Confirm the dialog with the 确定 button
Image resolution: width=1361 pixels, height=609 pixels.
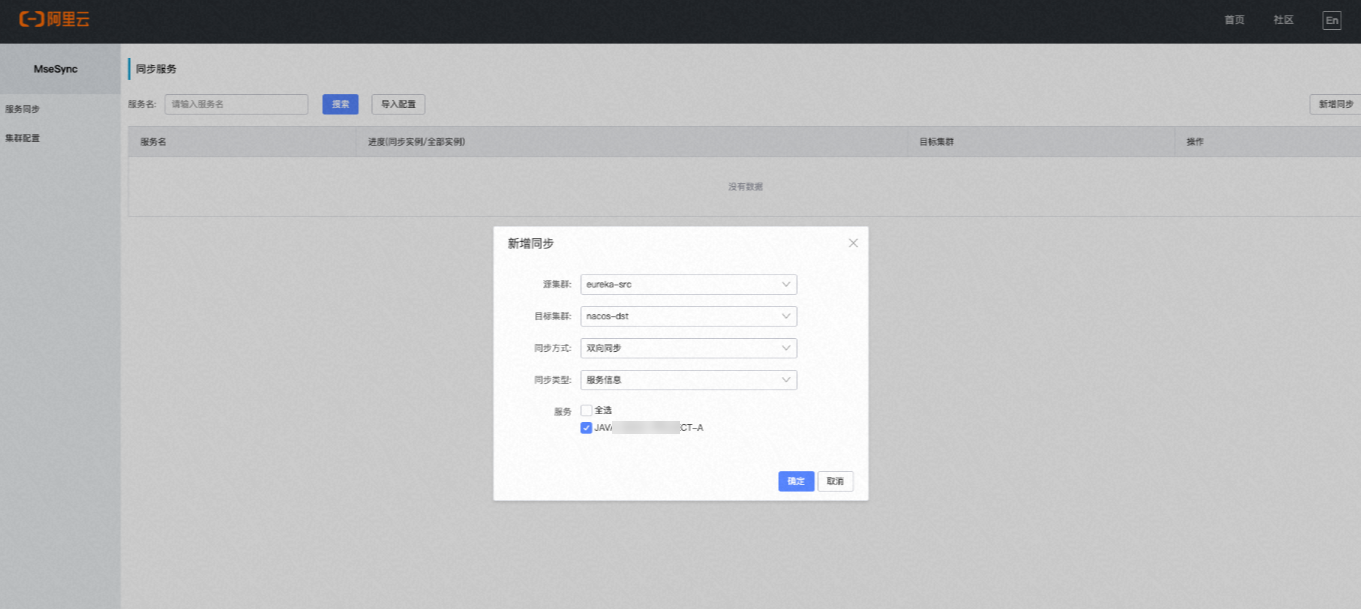click(x=795, y=481)
